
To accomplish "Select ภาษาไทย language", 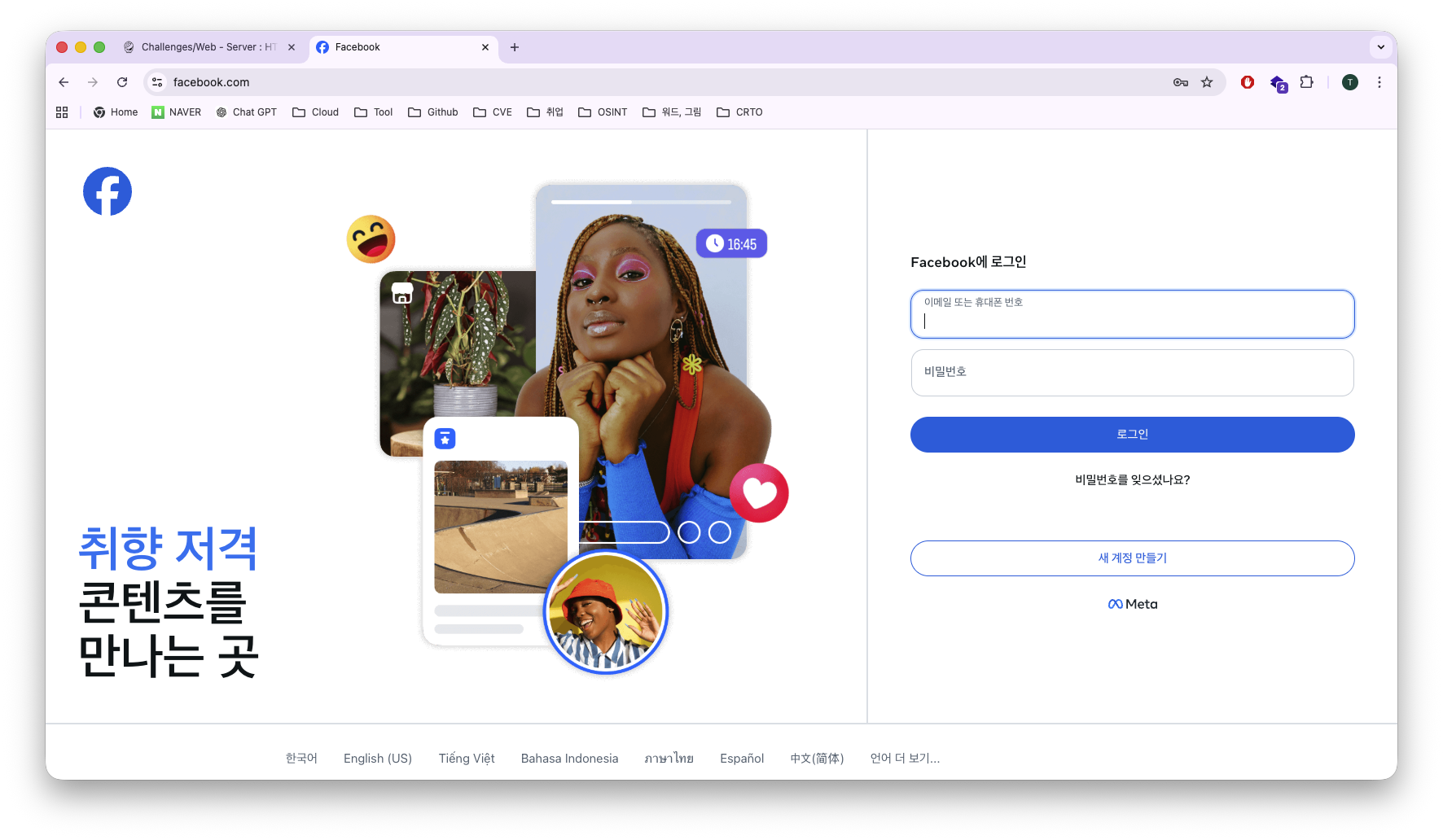I will pyautogui.click(x=669, y=759).
